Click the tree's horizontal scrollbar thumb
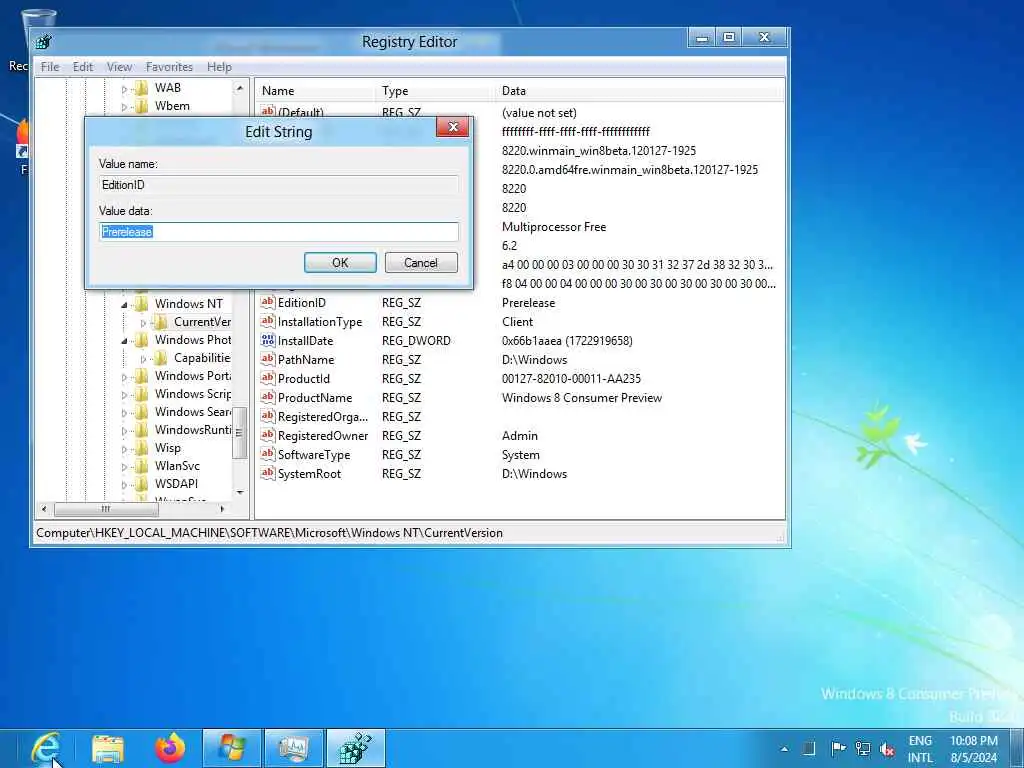This screenshot has height=768, width=1024. pos(105,509)
